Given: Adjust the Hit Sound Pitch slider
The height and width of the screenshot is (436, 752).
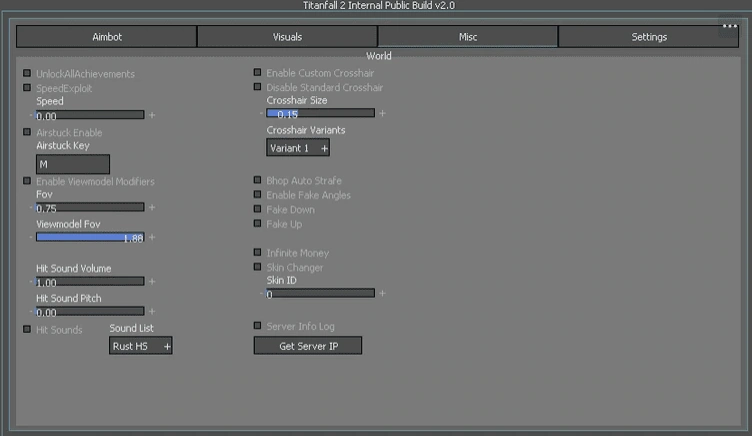Looking at the screenshot, I should [x=90, y=311].
